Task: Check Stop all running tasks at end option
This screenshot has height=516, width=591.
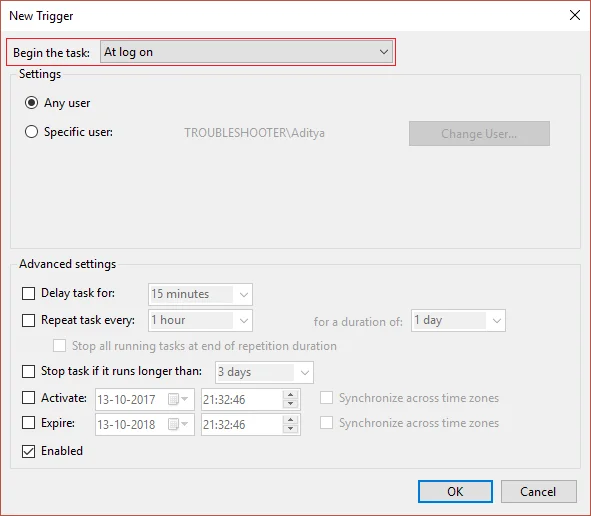Action: [60, 346]
